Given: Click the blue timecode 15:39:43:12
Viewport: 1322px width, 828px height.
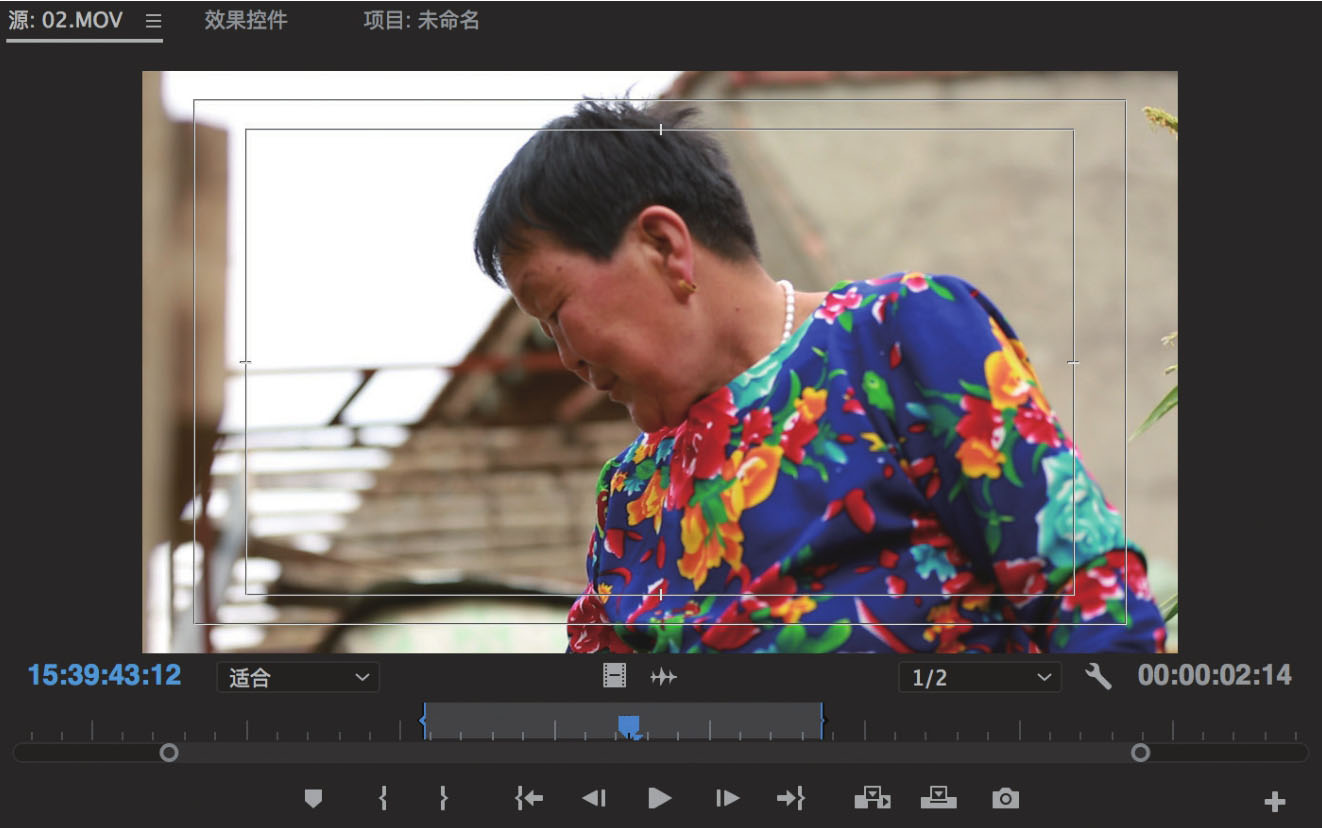Looking at the screenshot, I should [105, 675].
